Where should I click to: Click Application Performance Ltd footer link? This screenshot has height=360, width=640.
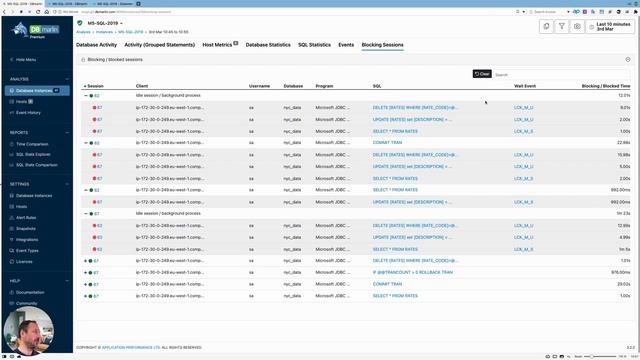tap(131, 347)
